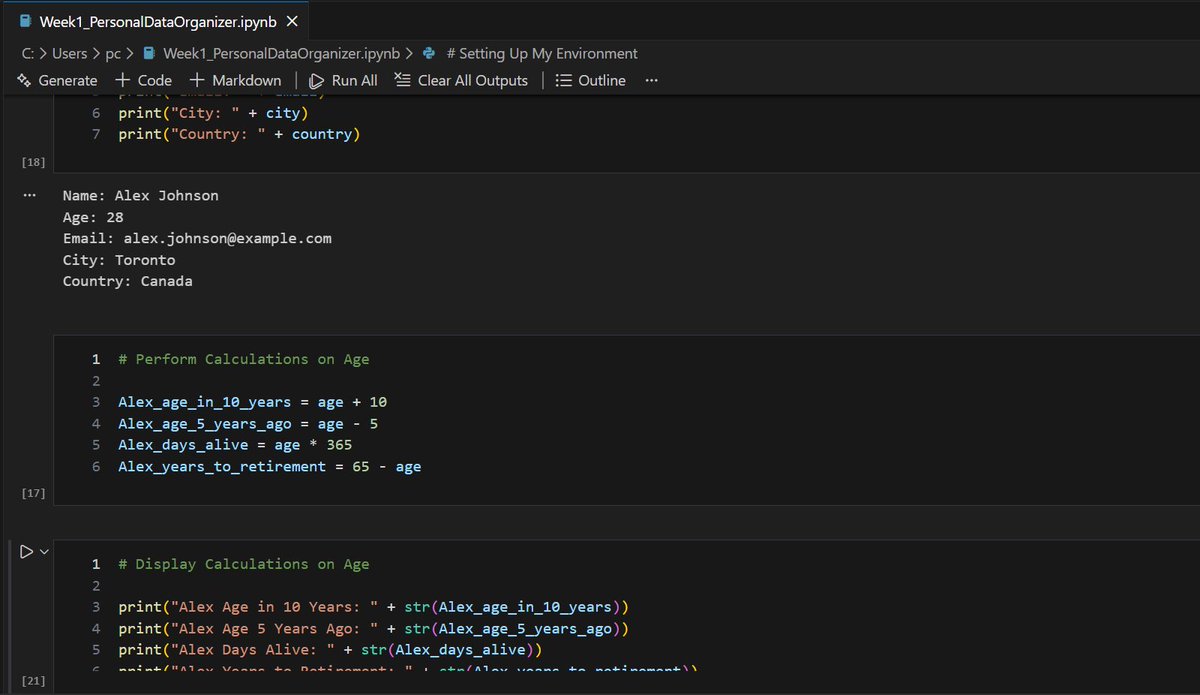
Task: Expand the run options dropdown arrow
Action: click(x=44, y=551)
